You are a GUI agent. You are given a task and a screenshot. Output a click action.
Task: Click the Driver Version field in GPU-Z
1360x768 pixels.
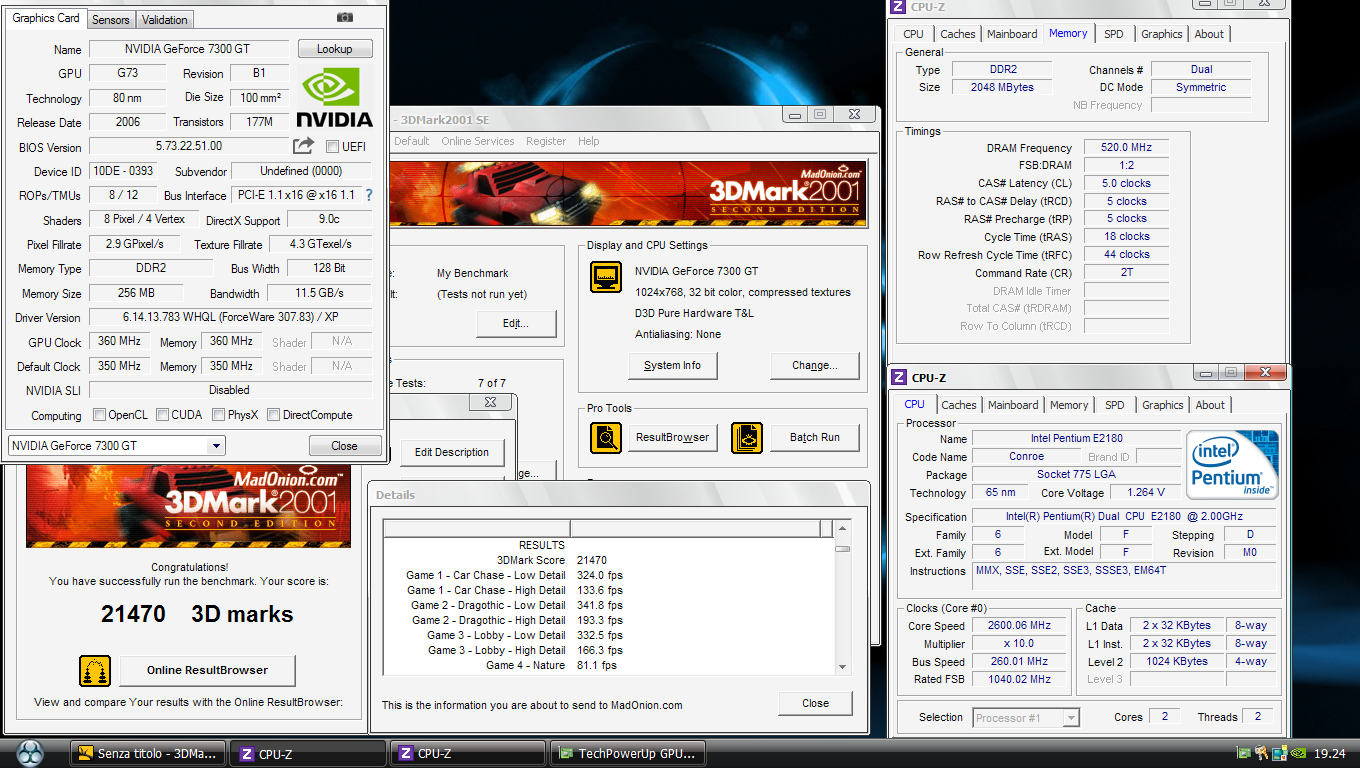tap(230, 317)
